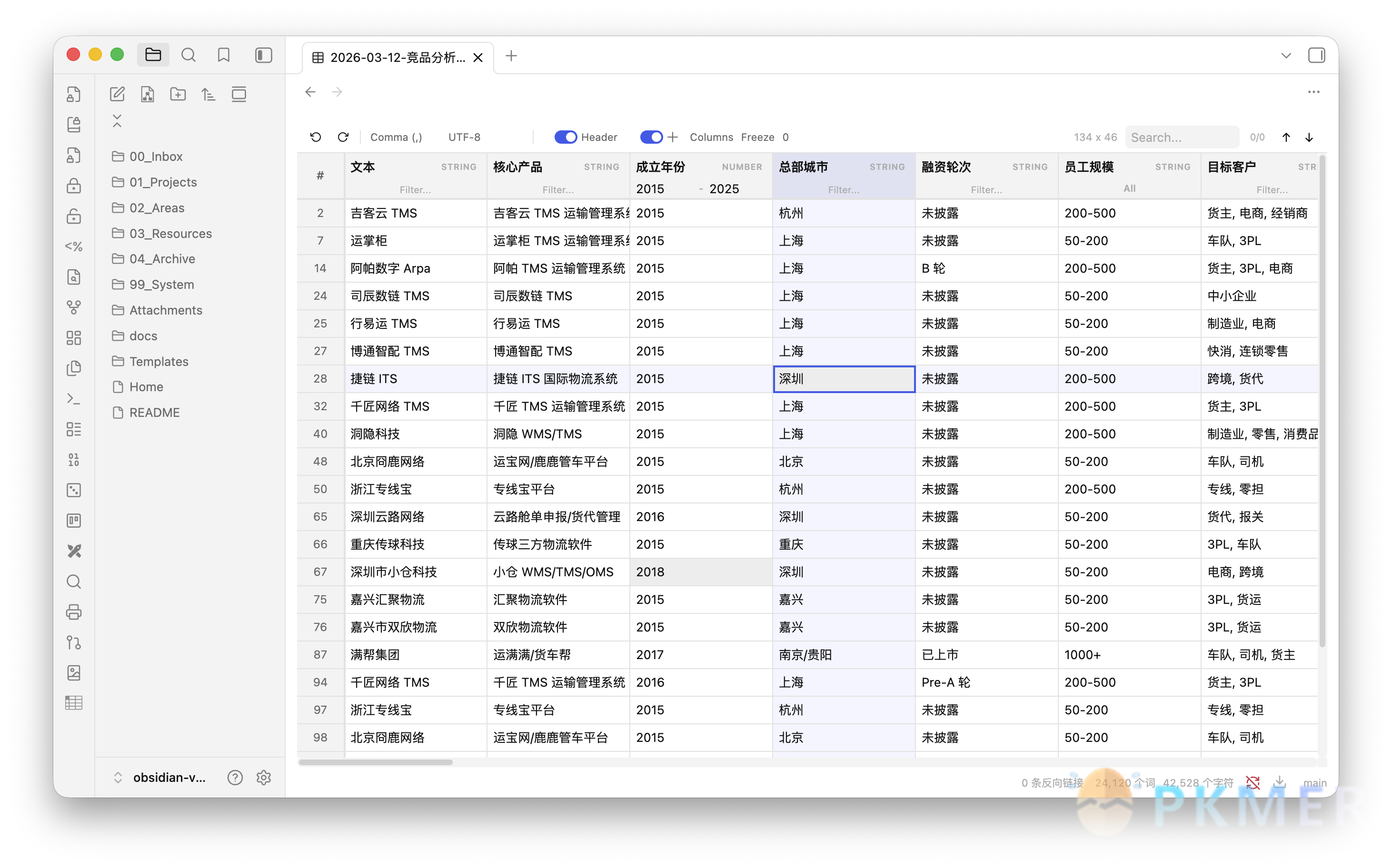The image size is (1392, 868).
Task: Expand the 01_Projects folder
Action: (162, 182)
